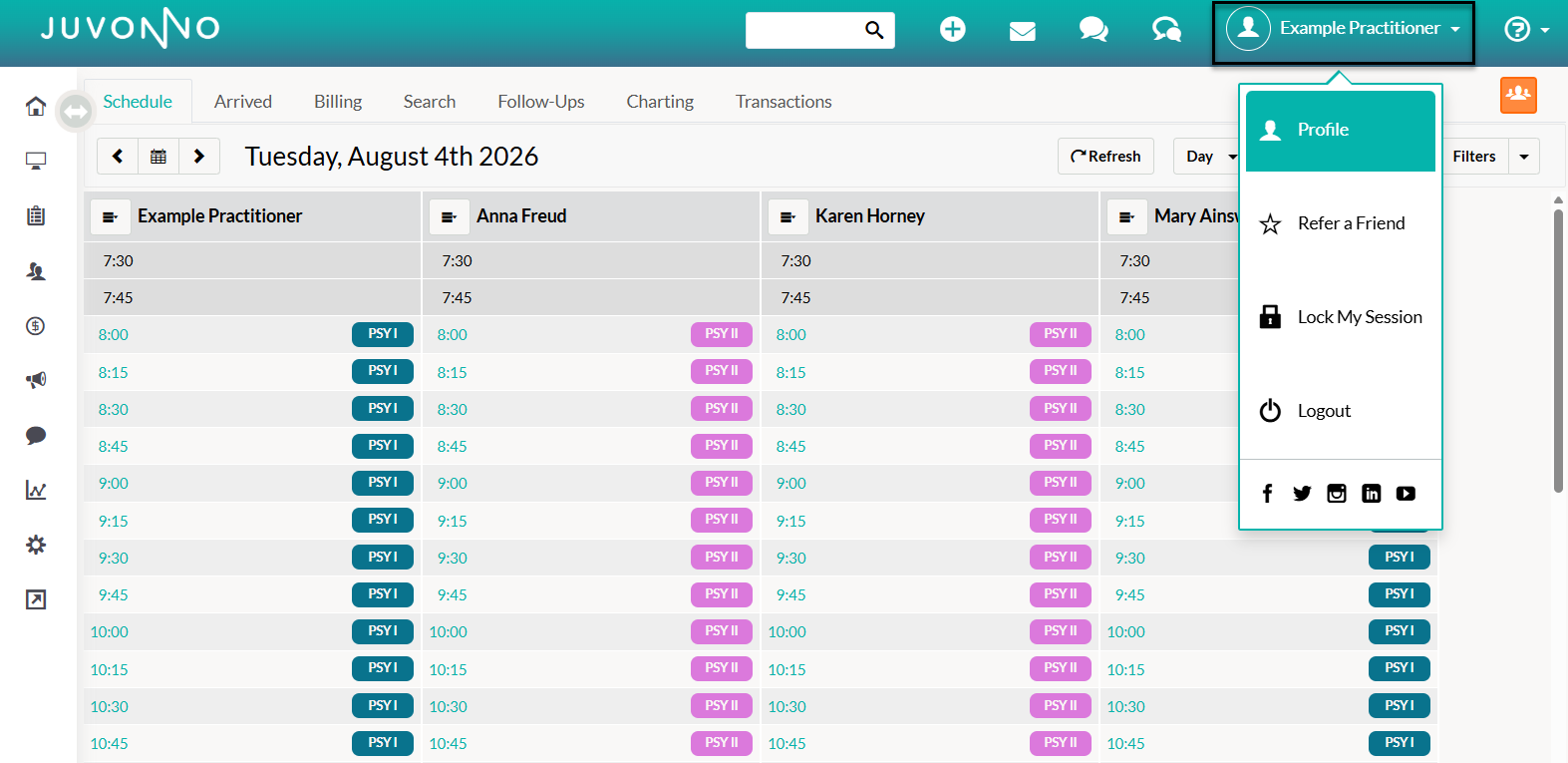
Task: Click PSY I tag at 9:45 Mary Ainsworth
Action: point(1400,594)
